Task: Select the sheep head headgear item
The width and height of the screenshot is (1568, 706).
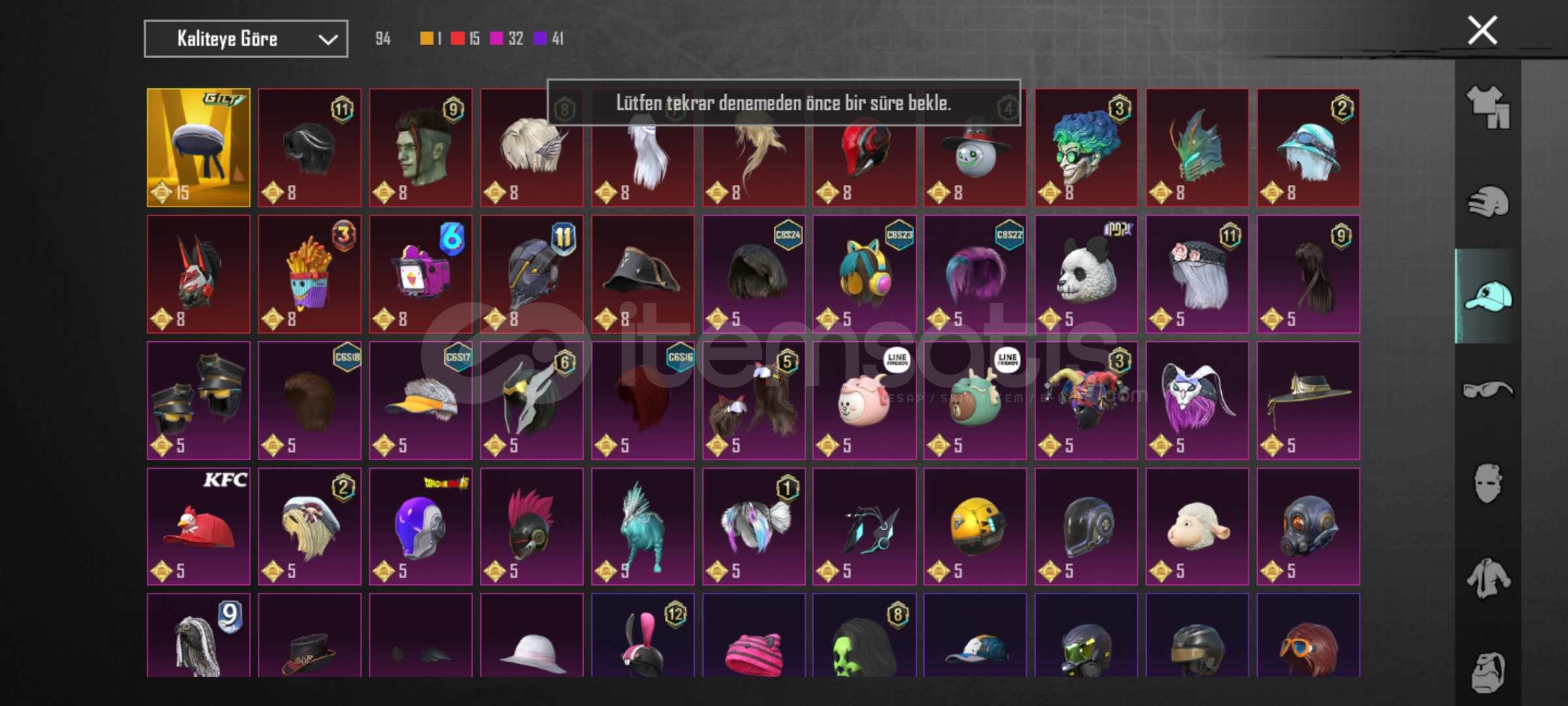Action: click(1197, 526)
